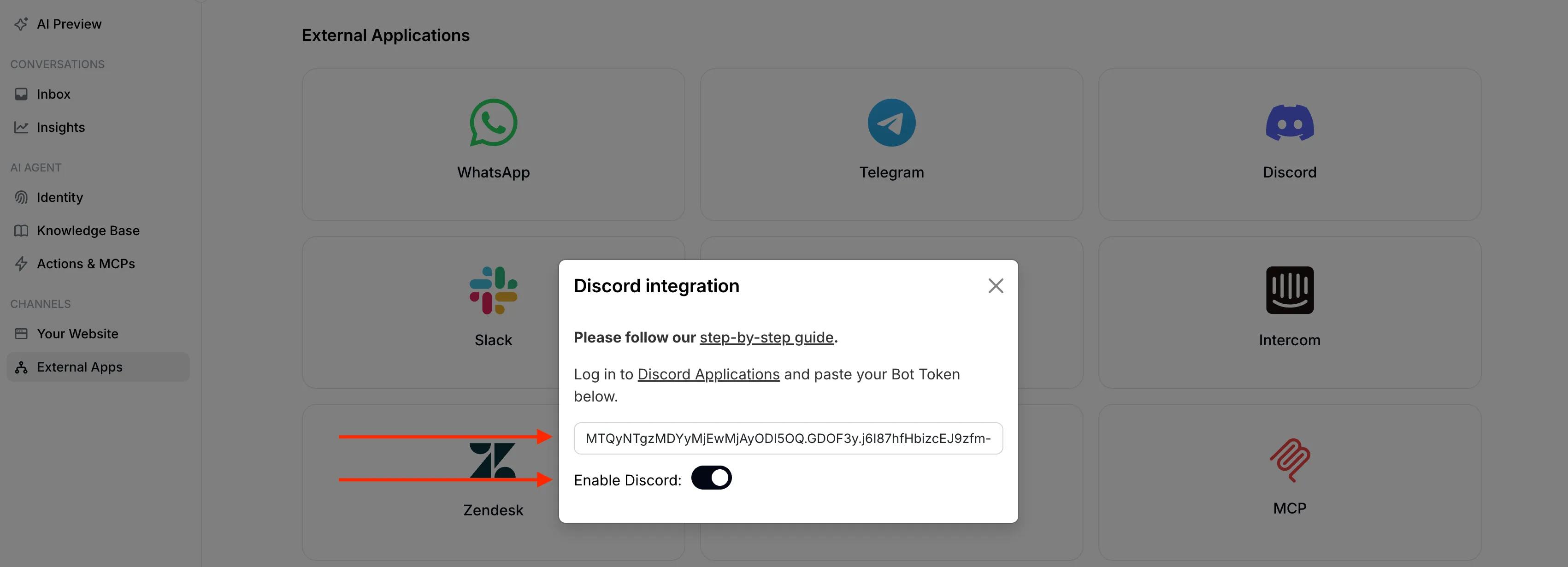Select the Discord integration card
Screen dimensions: 1568x567
pos(1289,145)
